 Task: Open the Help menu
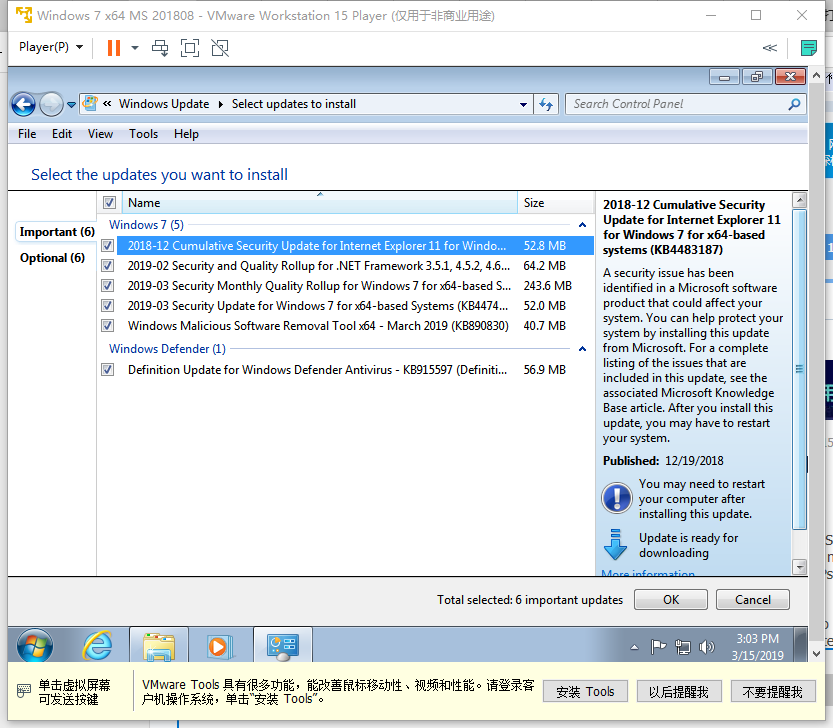[186, 134]
